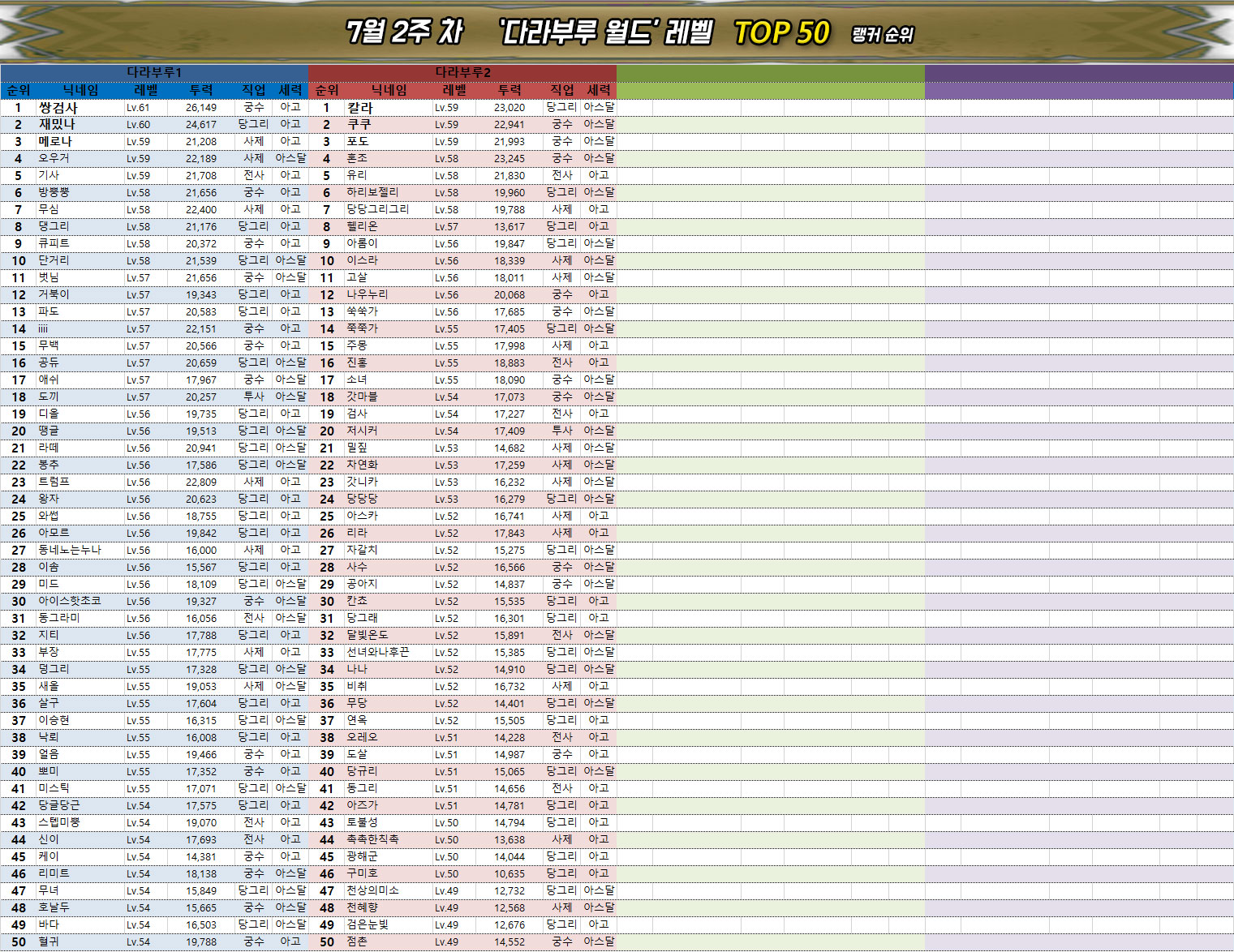The width and height of the screenshot is (1234, 952).
Task: Select the nickname cell 쌍검사
Action: coord(58,107)
